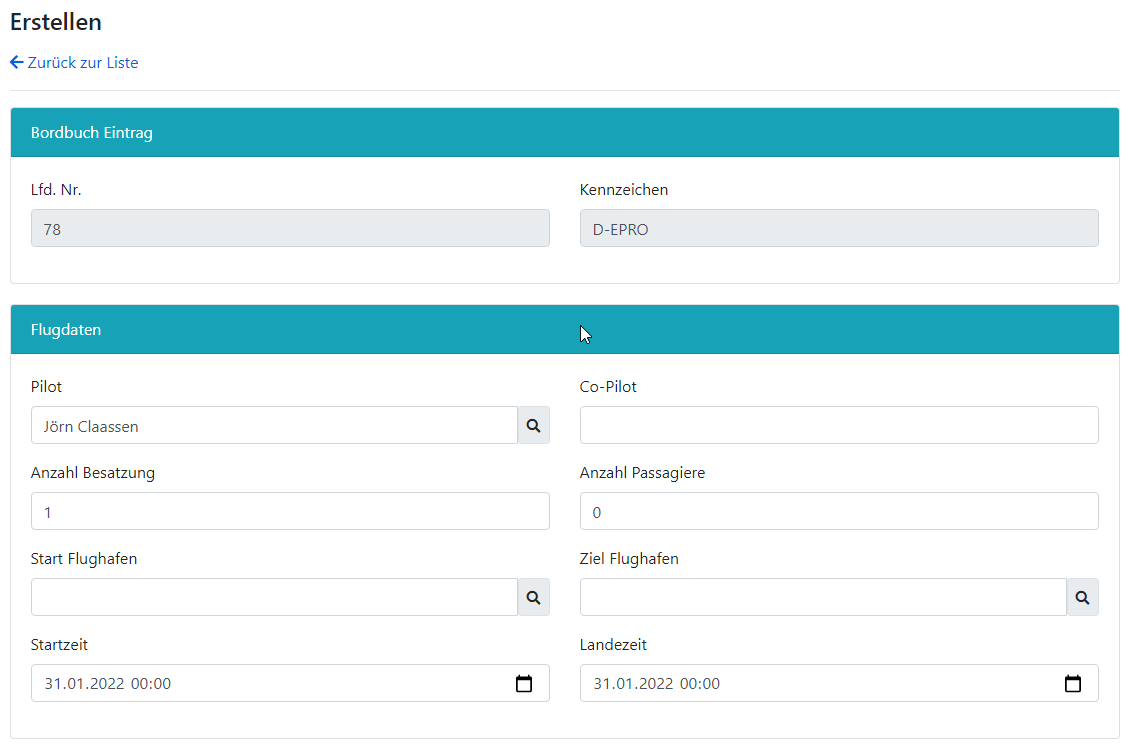Click the Erstellen page heading

pos(56,22)
